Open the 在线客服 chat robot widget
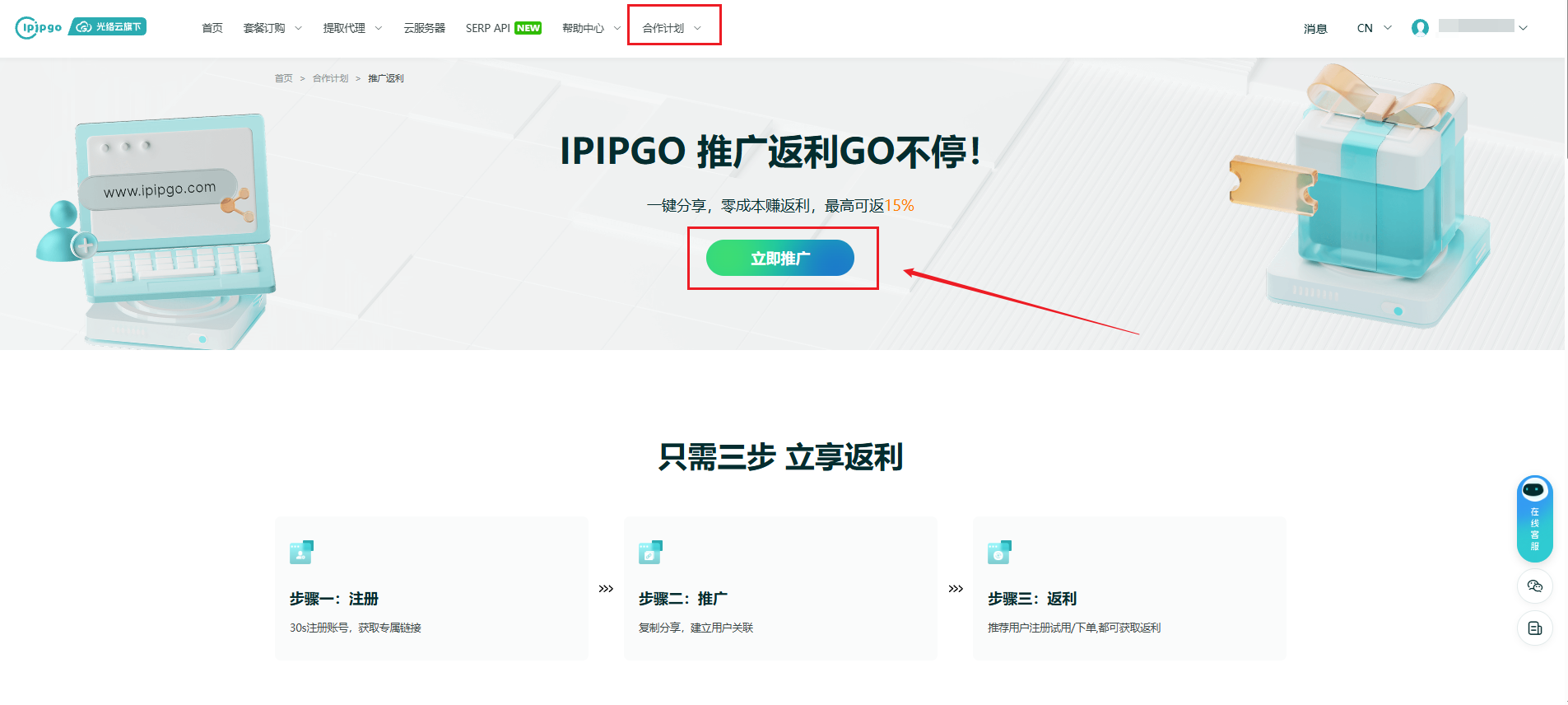The image size is (1568, 705). (1534, 519)
